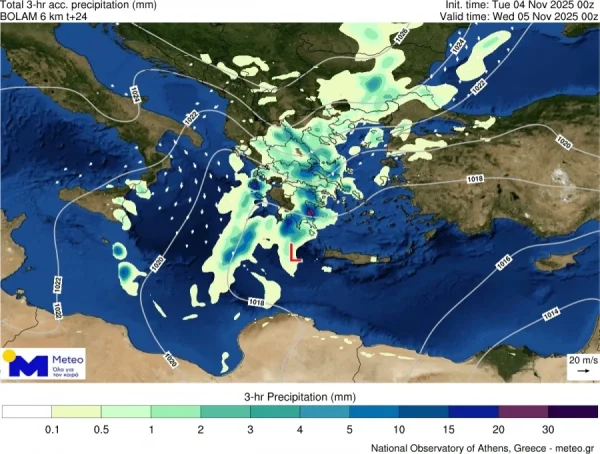The image size is (600, 454).
Task: Select the 1026 isobar label
Action: pos(401,35)
